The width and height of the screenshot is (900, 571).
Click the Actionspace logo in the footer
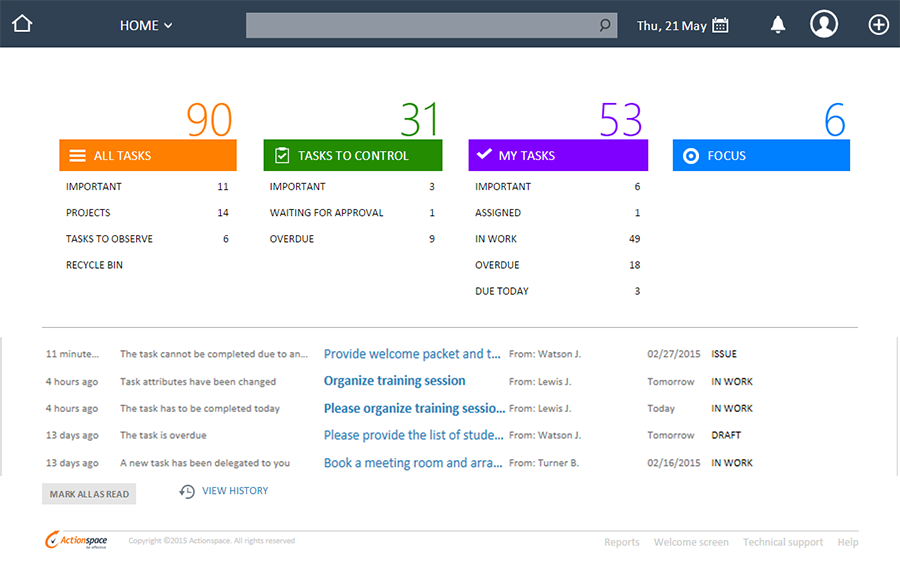coord(77,541)
